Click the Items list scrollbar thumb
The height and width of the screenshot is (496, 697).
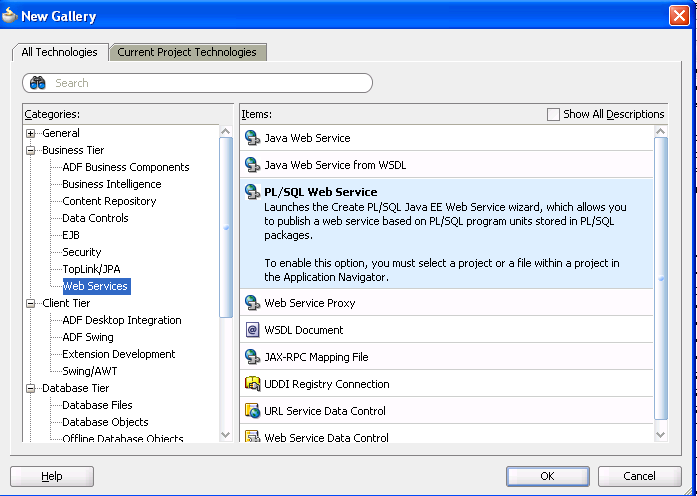[x=661, y=278]
